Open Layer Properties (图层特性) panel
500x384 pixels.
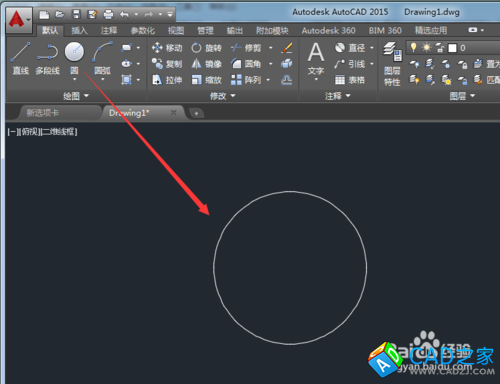pyautogui.click(x=392, y=64)
